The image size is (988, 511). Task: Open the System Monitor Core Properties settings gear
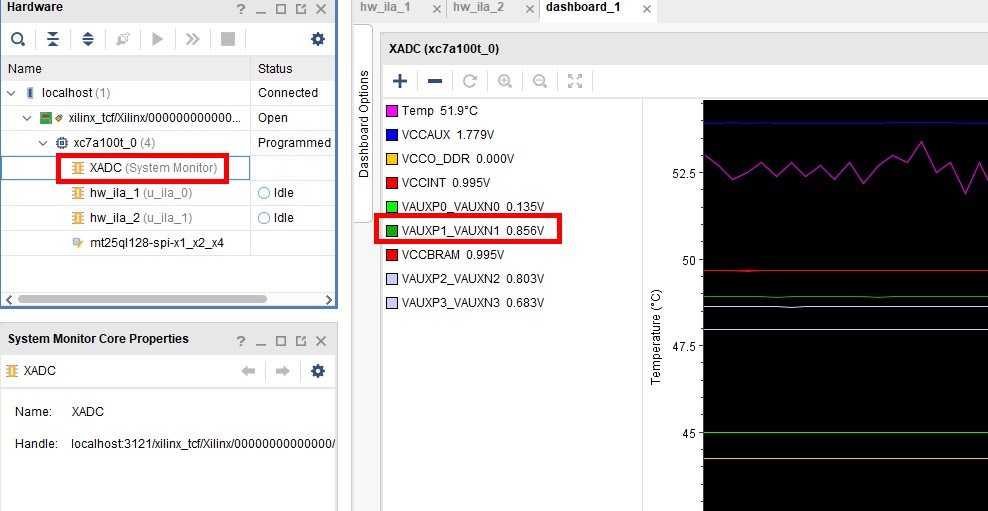click(318, 371)
